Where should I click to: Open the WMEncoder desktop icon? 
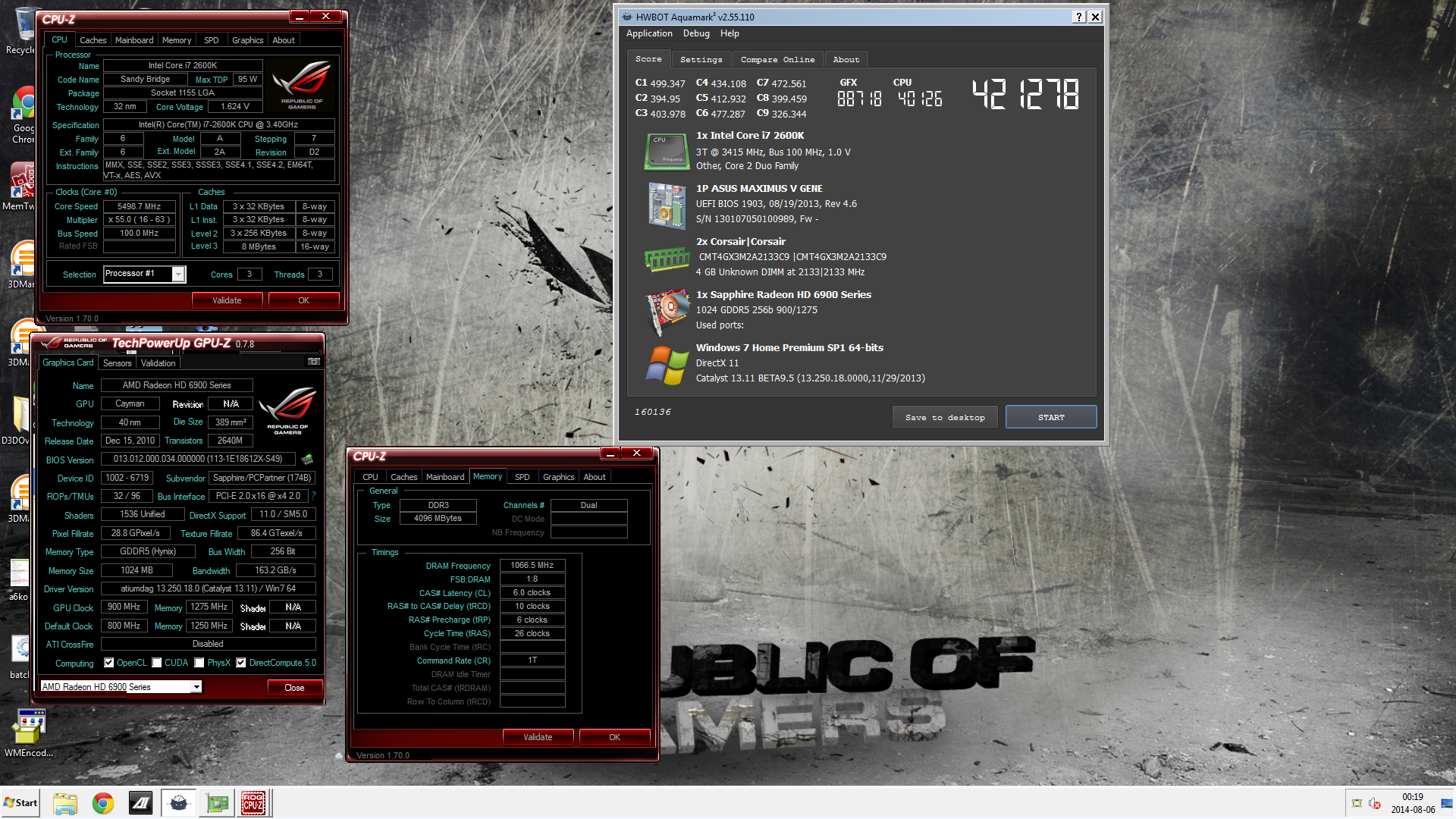(x=29, y=733)
